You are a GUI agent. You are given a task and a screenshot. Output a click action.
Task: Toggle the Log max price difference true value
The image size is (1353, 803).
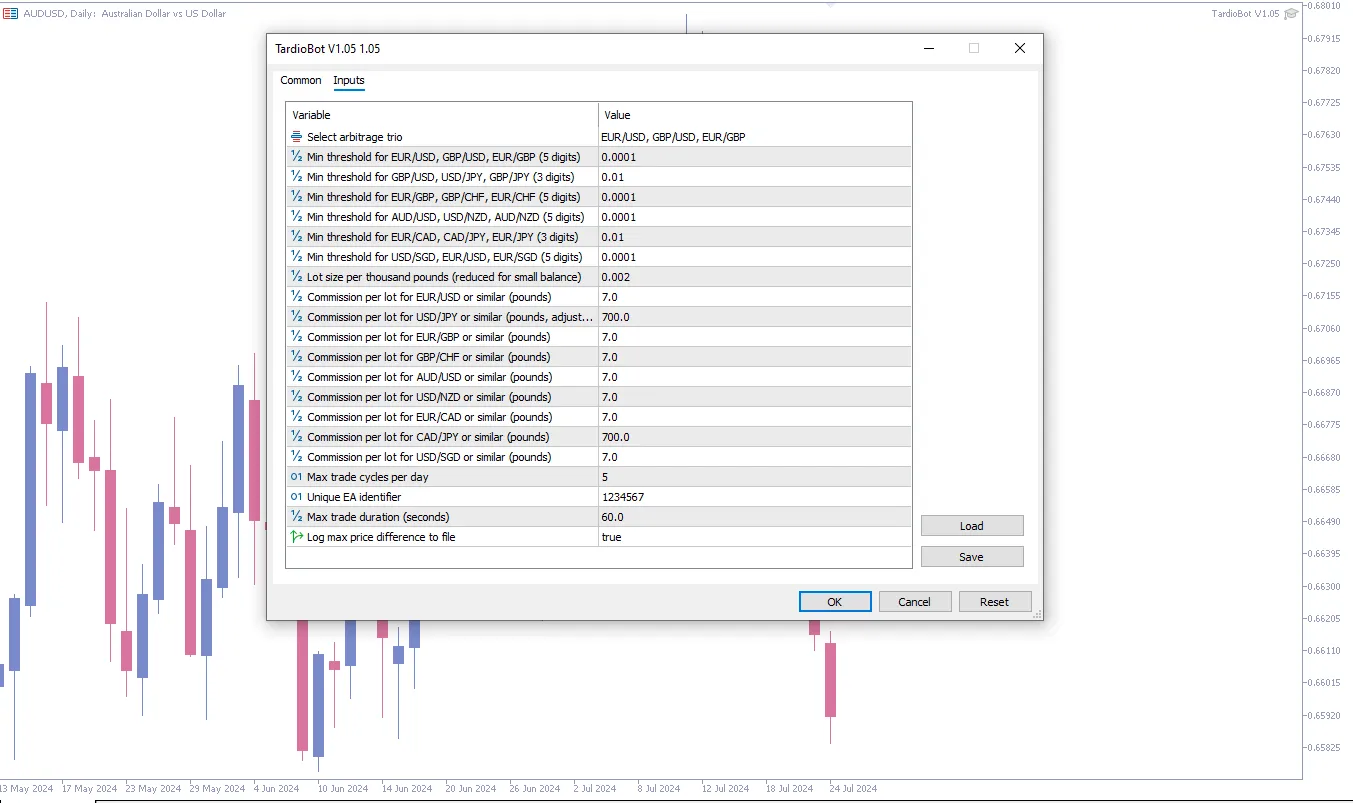tap(754, 537)
